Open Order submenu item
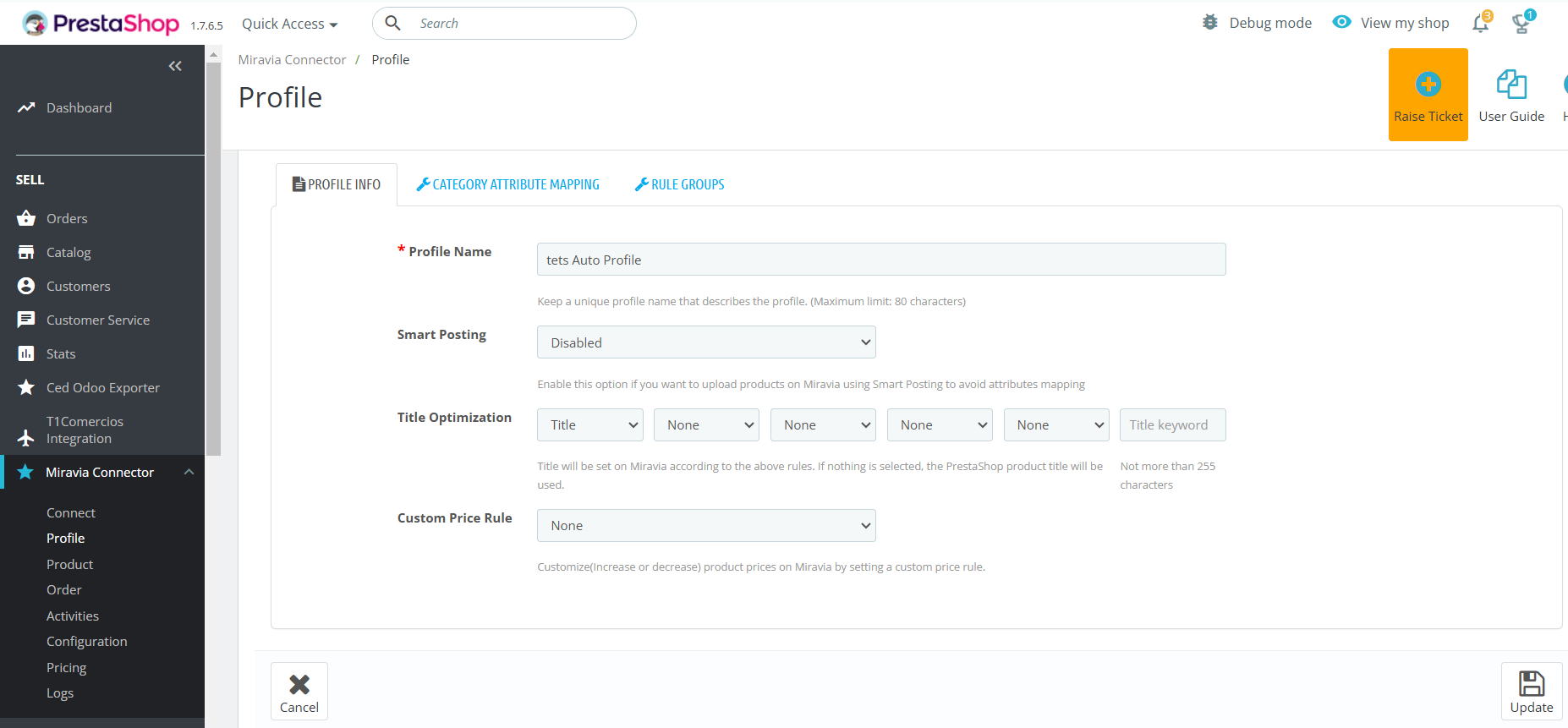 (64, 589)
